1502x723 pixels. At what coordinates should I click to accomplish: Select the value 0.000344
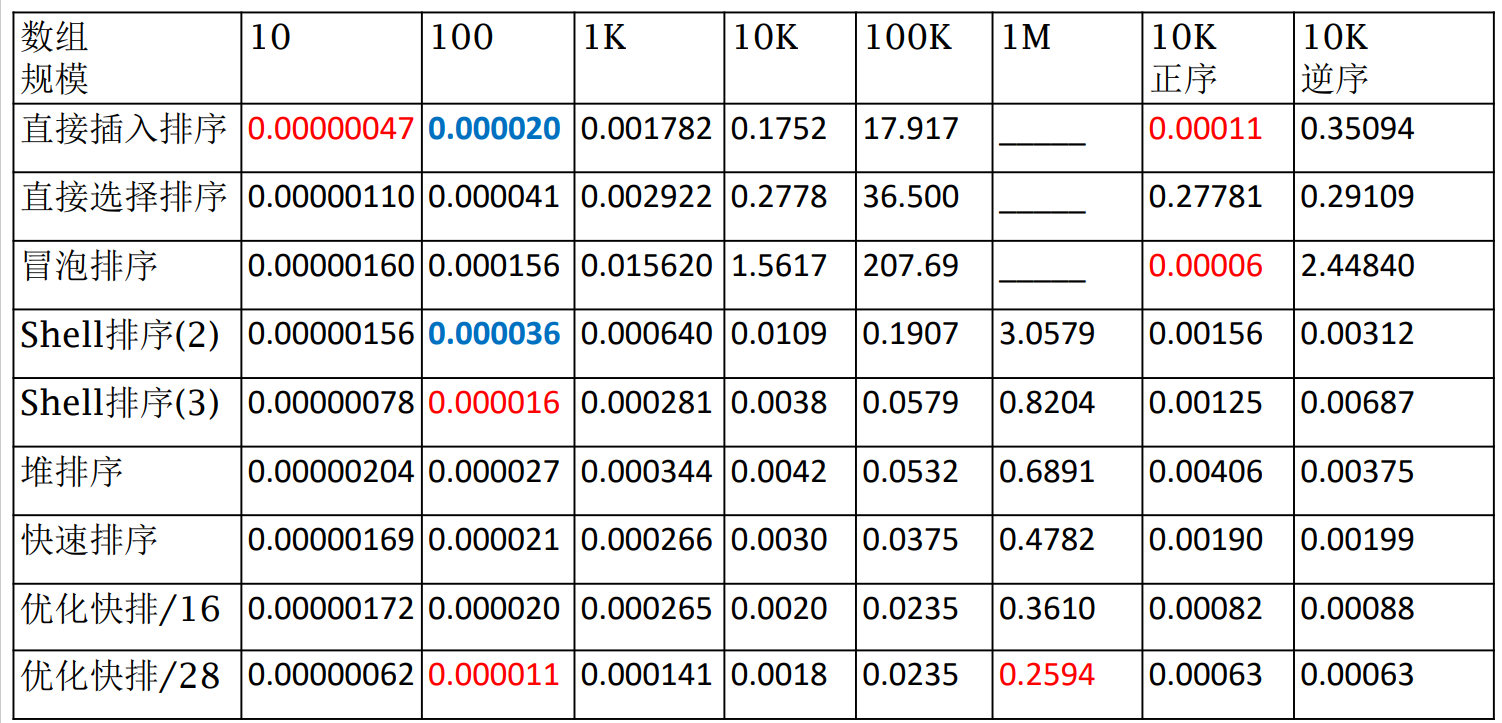point(647,471)
